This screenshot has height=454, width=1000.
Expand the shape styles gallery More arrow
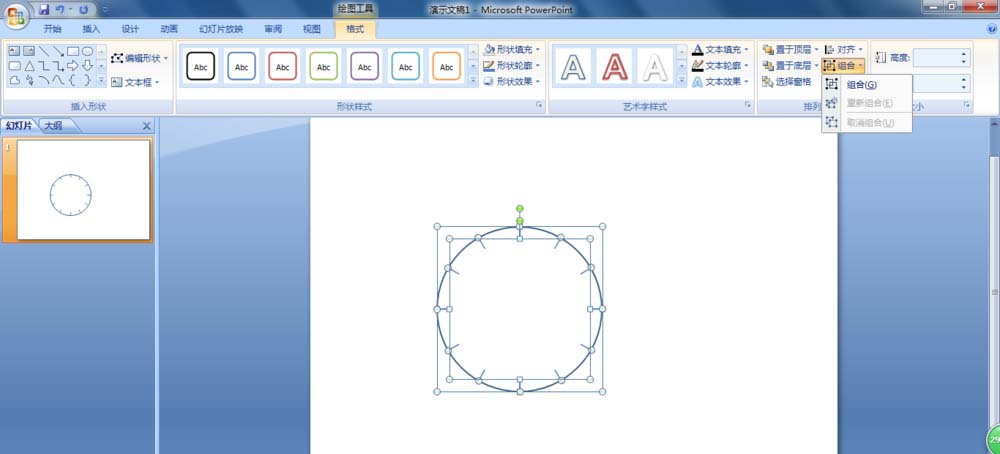point(473,81)
